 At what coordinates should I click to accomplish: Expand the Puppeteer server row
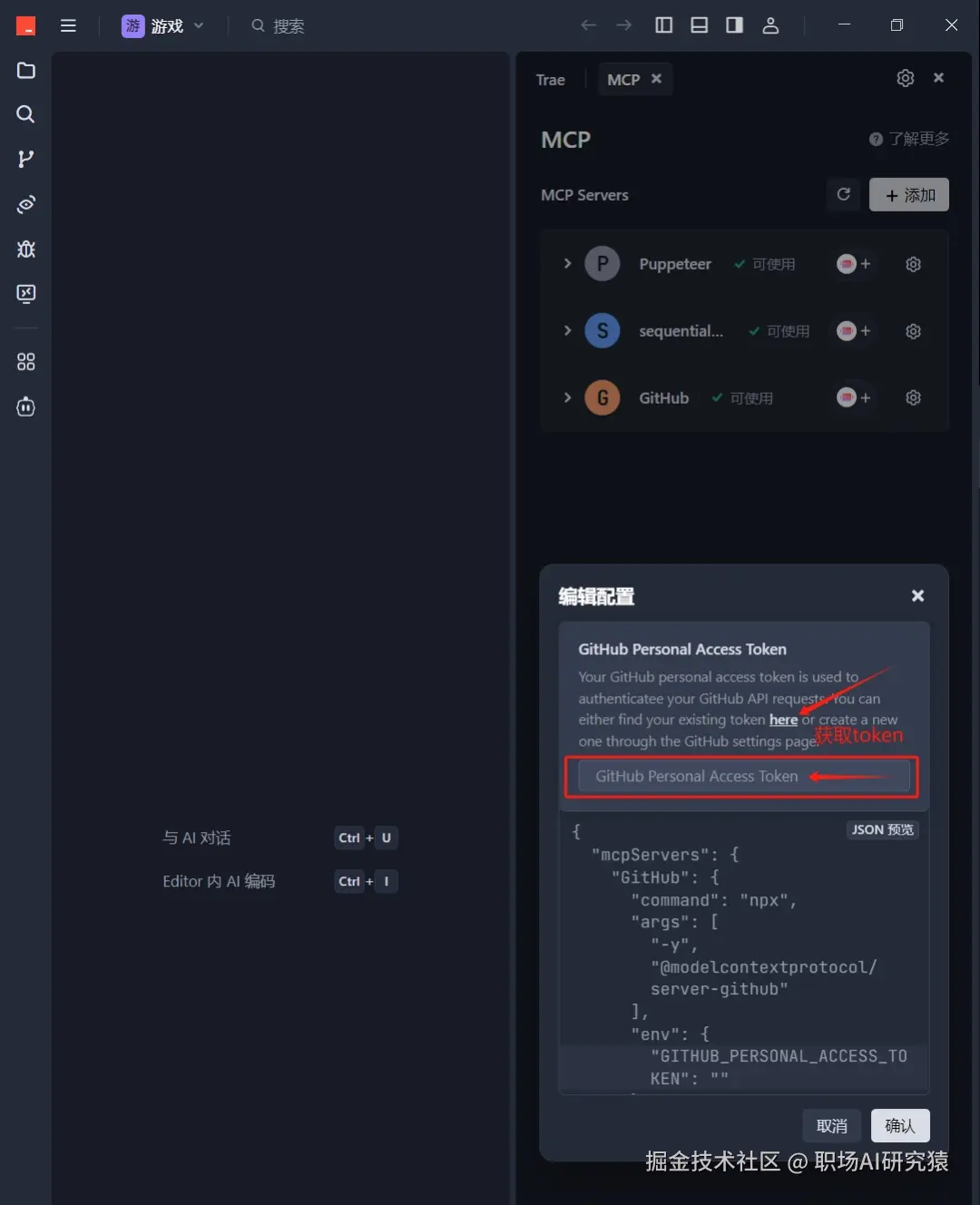point(567,264)
